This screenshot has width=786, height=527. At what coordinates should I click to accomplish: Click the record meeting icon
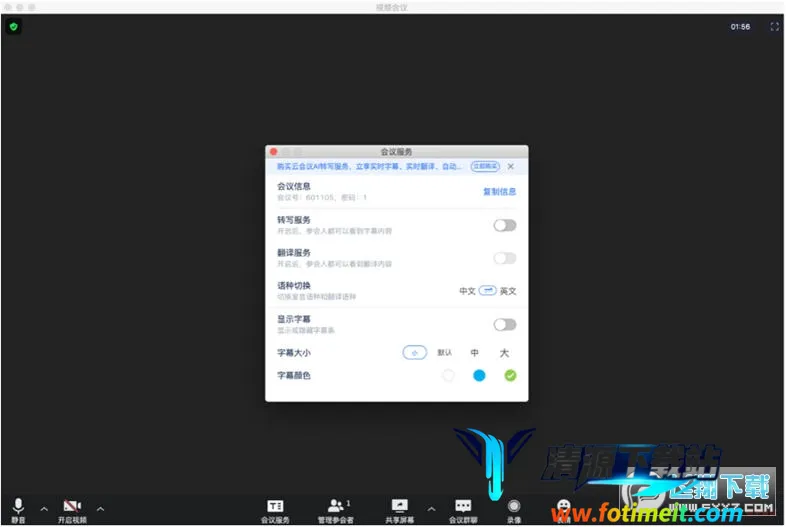click(514, 506)
